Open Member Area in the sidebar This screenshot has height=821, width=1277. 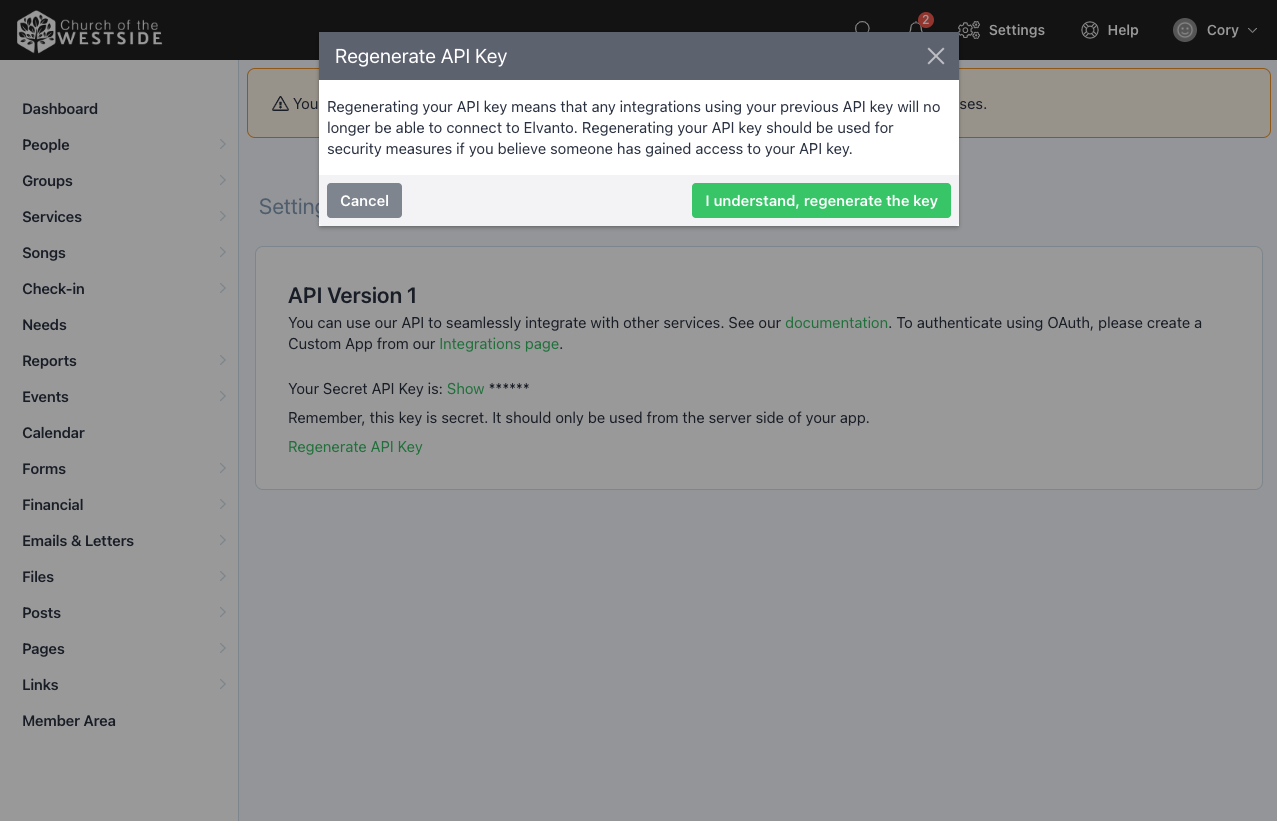tap(69, 721)
